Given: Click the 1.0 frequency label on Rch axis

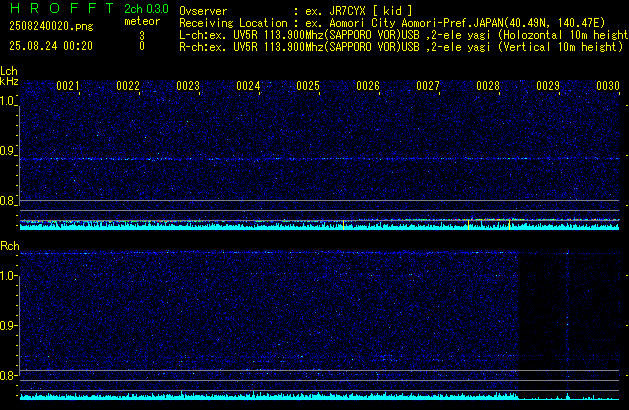Looking at the screenshot, I should (x=7, y=276).
